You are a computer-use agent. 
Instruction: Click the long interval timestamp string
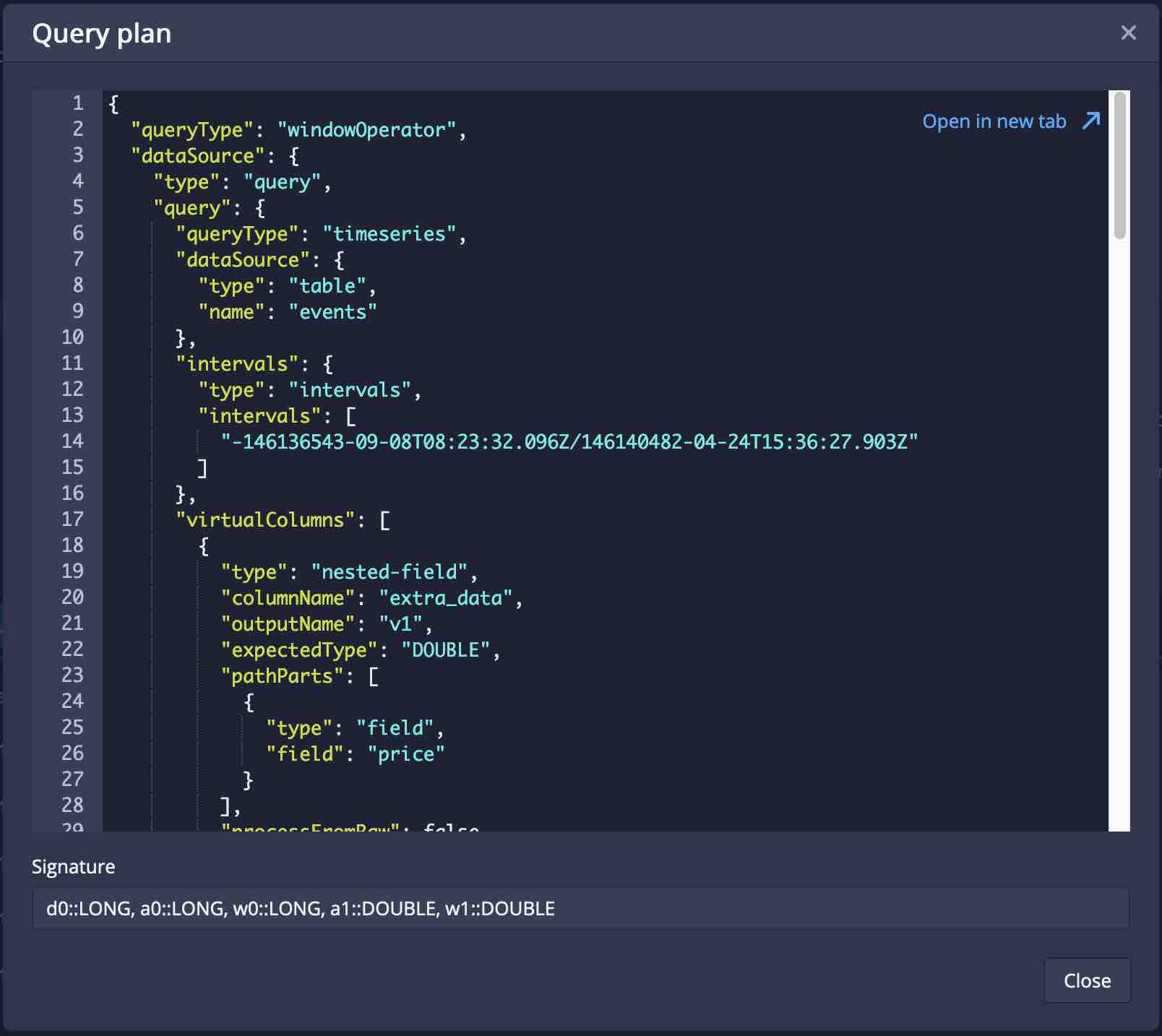coord(569,441)
